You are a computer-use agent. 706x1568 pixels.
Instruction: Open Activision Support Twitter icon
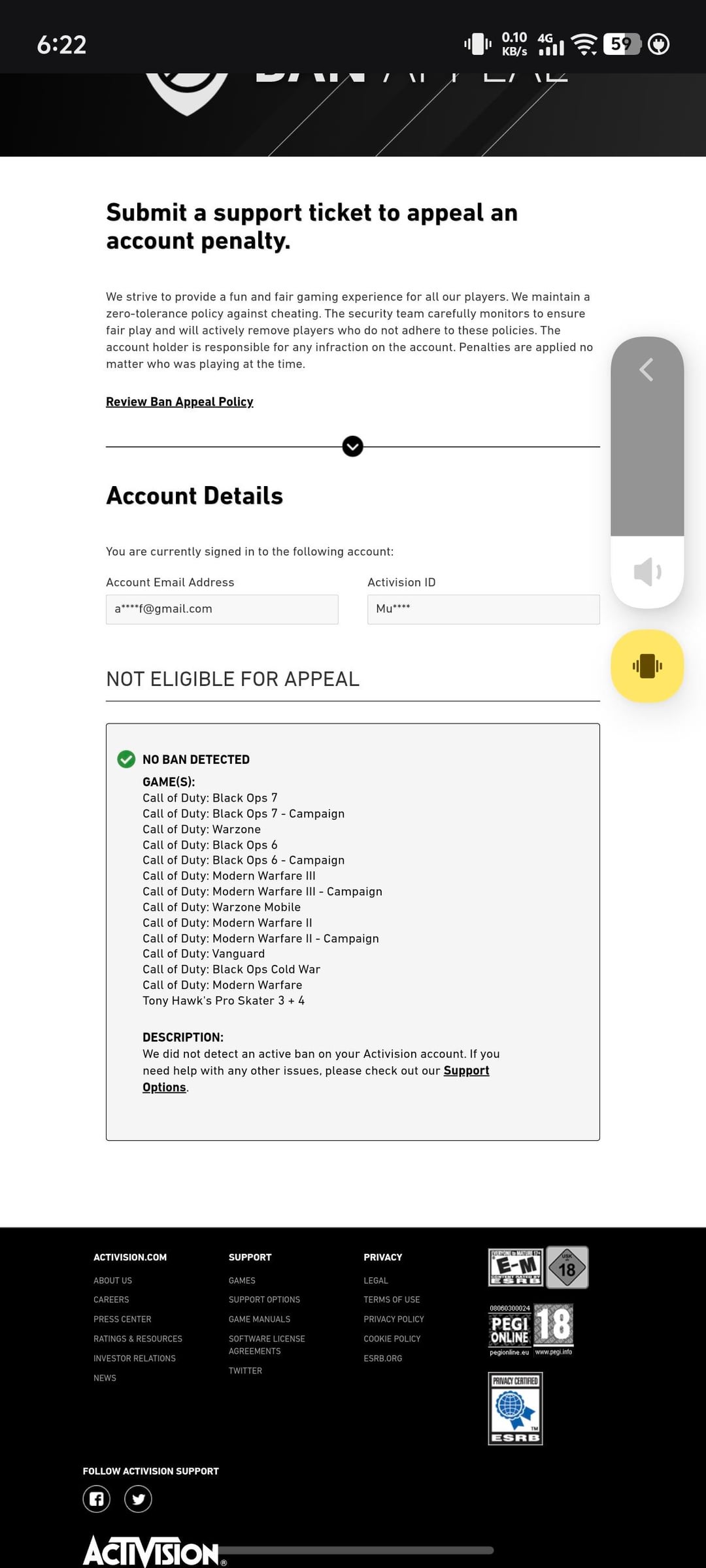pyautogui.click(x=138, y=1499)
